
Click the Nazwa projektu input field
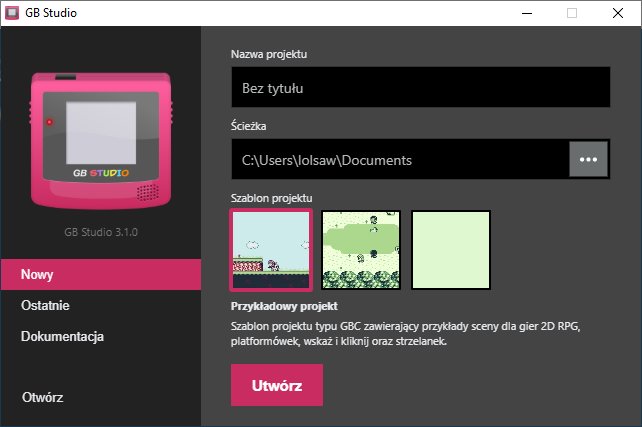(x=420, y=88)
